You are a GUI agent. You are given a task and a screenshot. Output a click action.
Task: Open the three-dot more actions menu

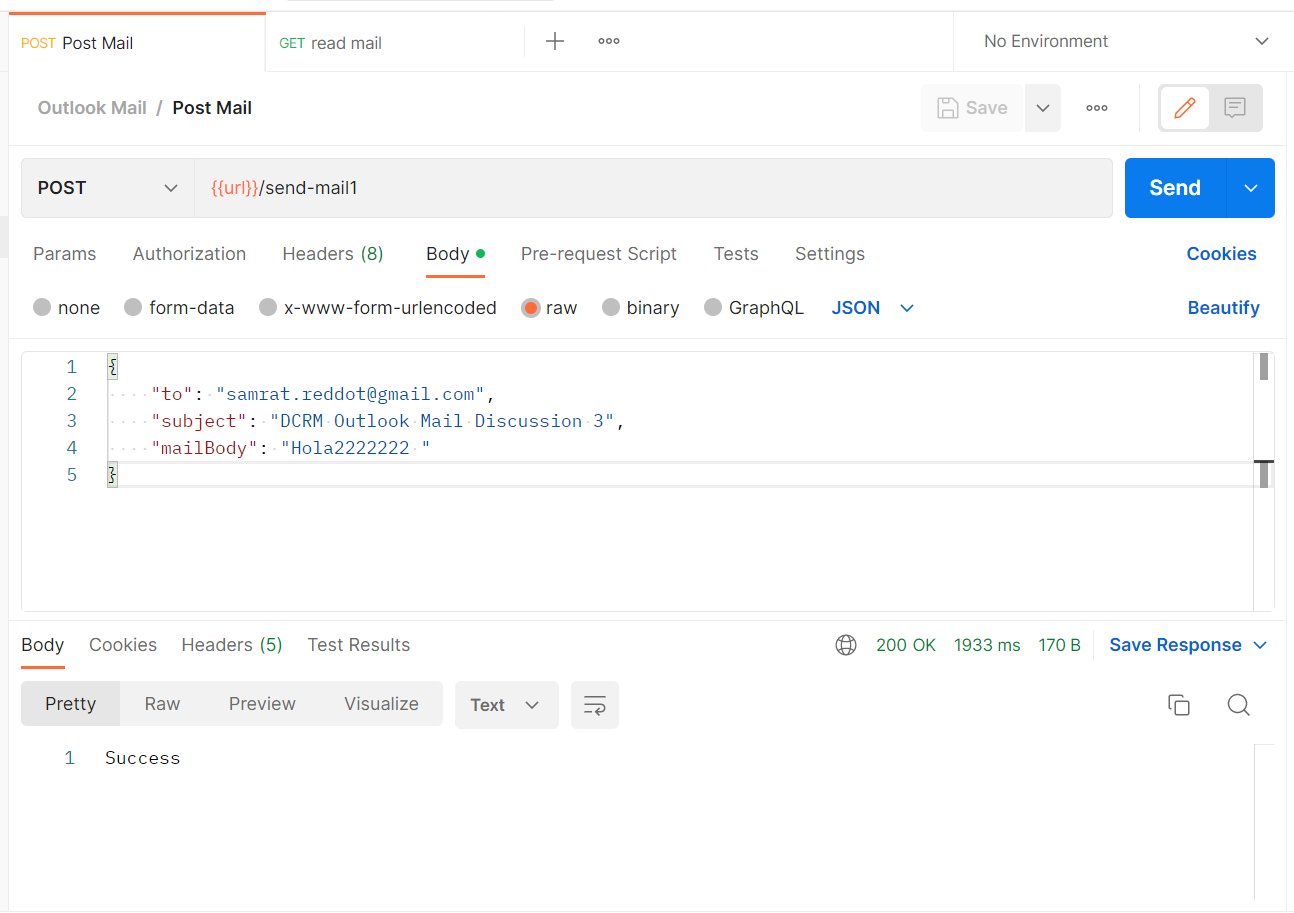tap(1096, 107)
